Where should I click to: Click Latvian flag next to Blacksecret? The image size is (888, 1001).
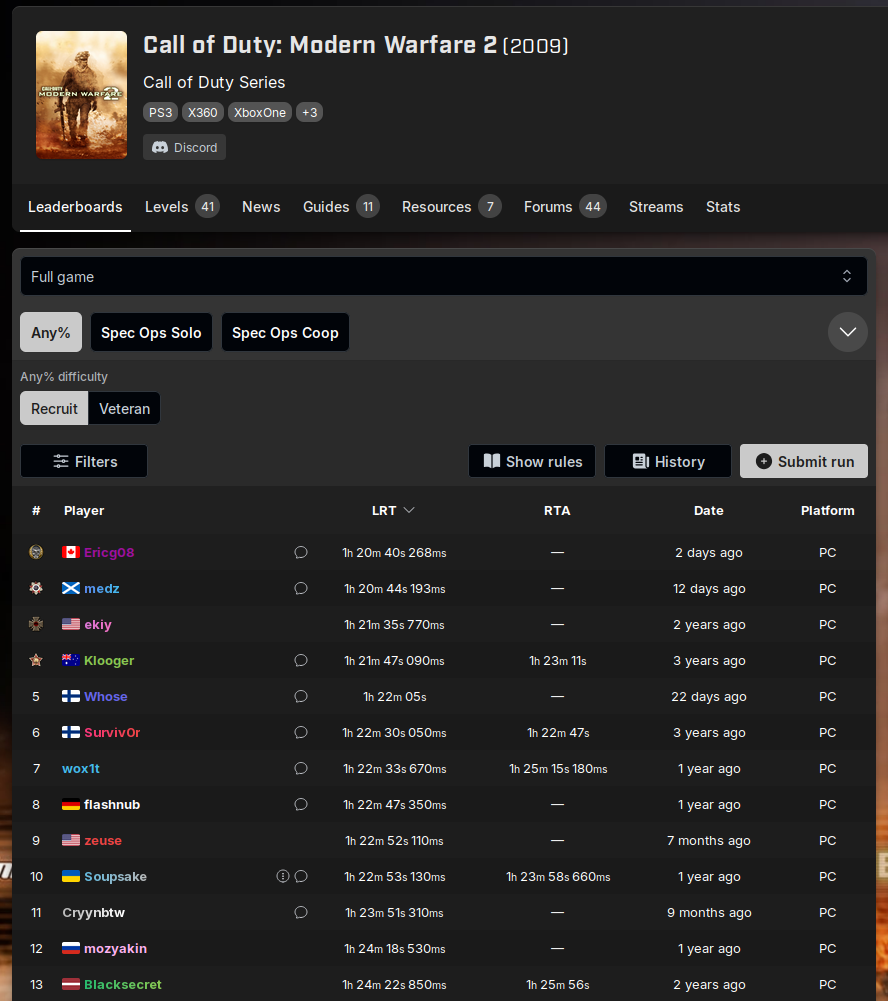tap(71, 984)
